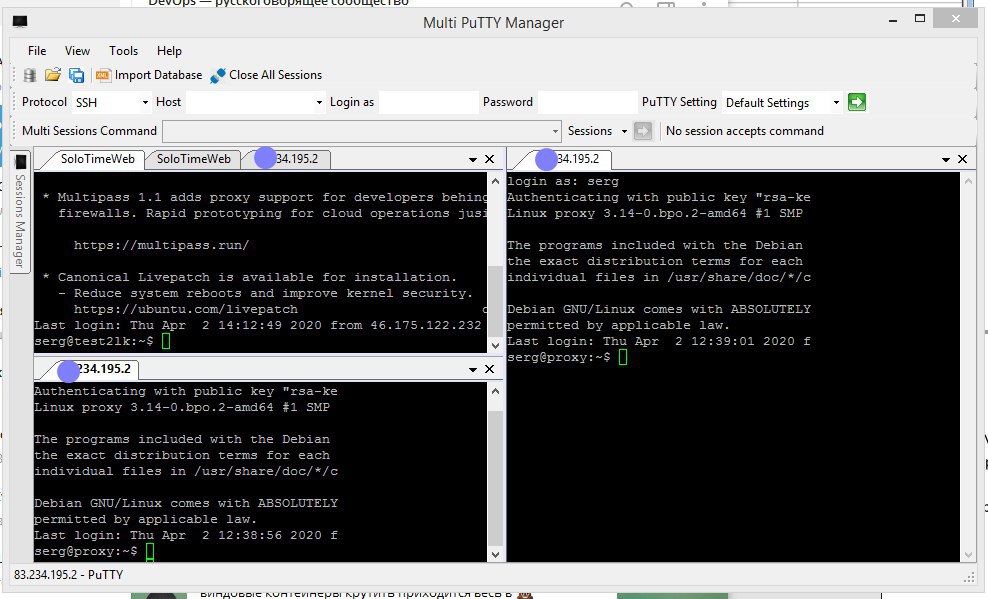Click the 'login as: serg' line
The image size is (988, 599).
tap(563, 181)
